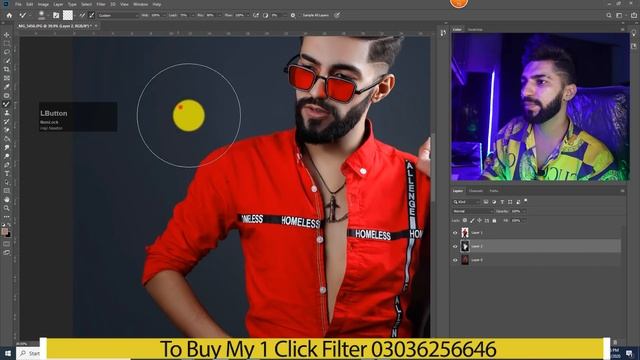
Task: Expand the Fill slider dropdown arrow
Action: tap(524, 220)
